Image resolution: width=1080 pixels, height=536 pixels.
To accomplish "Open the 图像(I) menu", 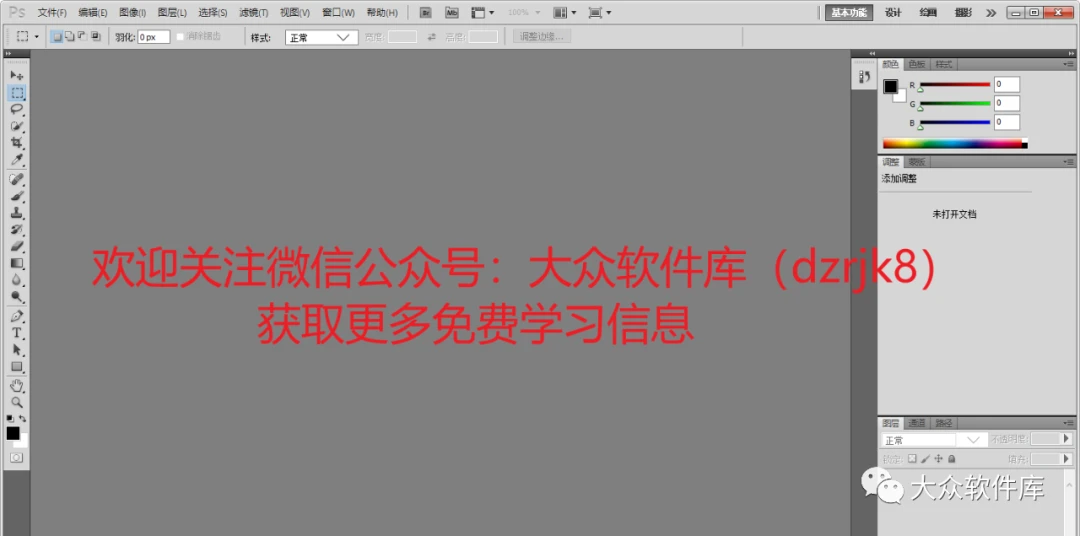I will coord(132,12).
